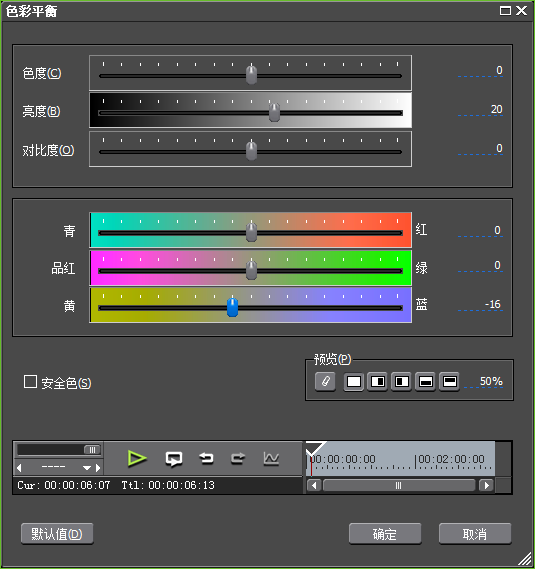Click the timeline scrollbar right arrow

[x=486, y=485]
